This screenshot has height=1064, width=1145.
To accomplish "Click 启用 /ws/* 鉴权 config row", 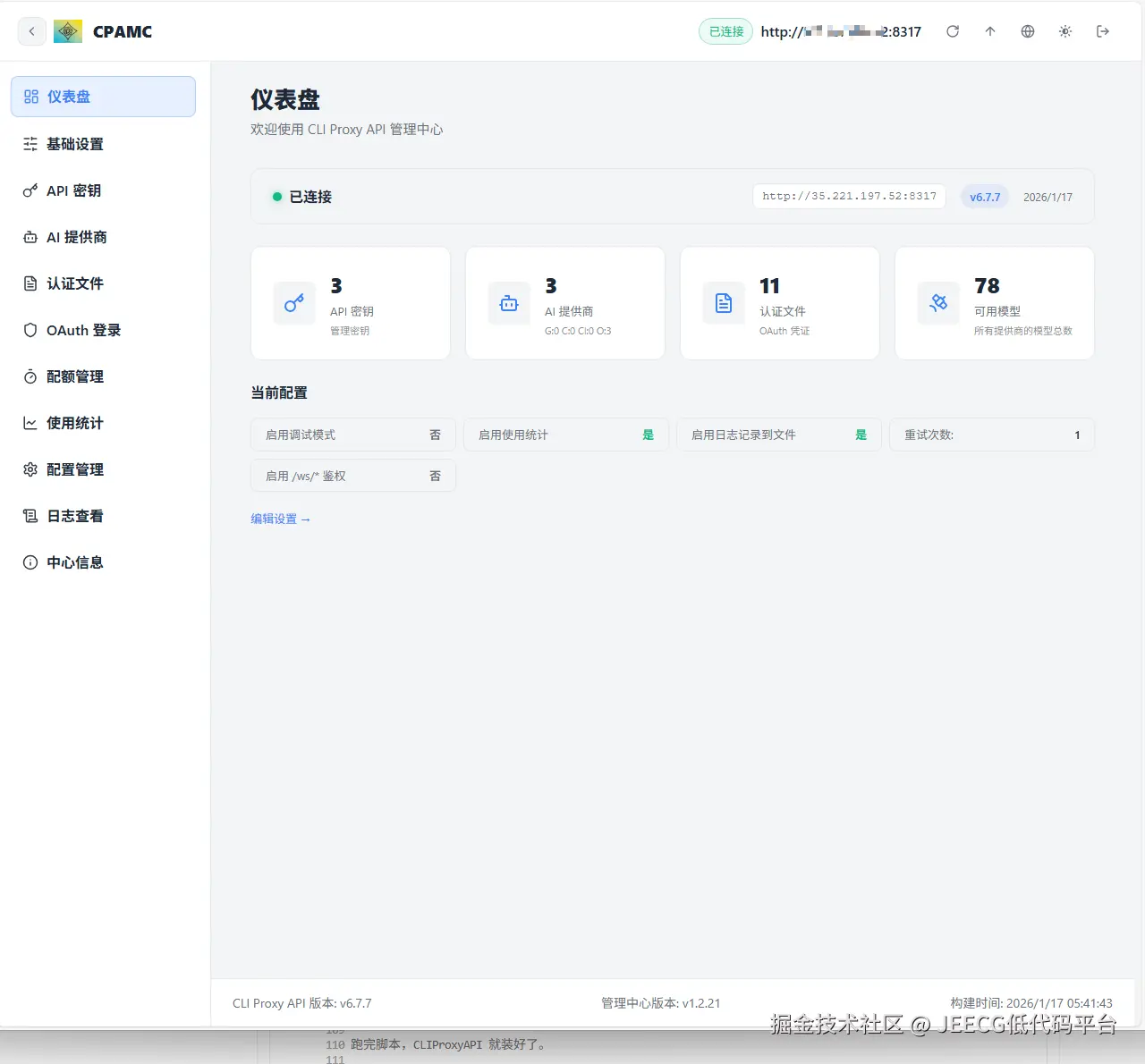I will (x=353, y=476).
